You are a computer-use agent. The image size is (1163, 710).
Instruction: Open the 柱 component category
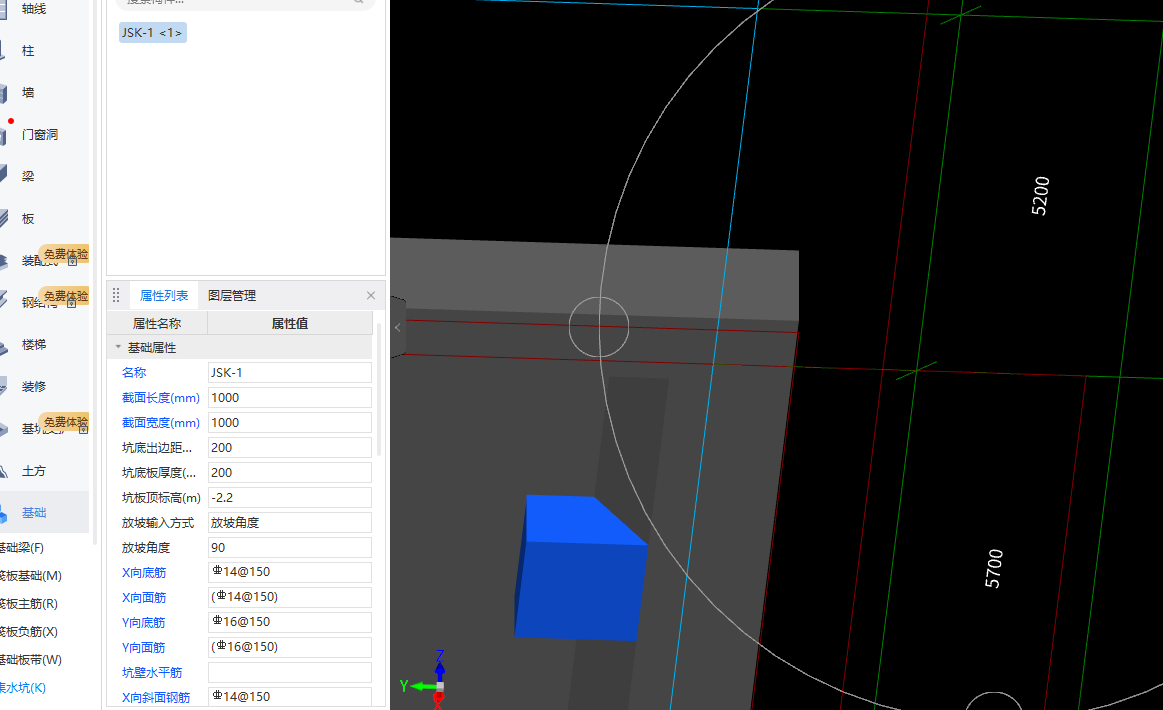coord(28,50)
